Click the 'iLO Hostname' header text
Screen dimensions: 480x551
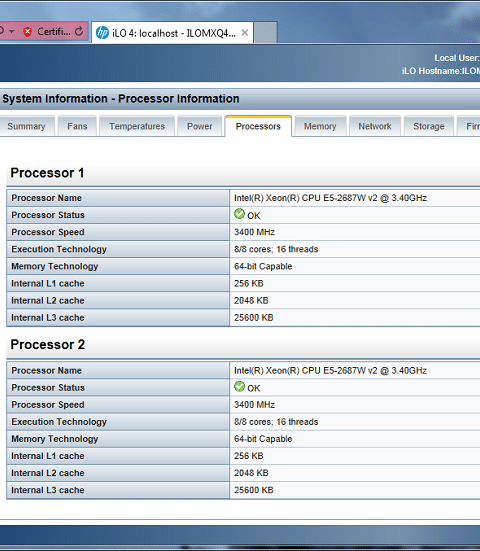point(441,71)
